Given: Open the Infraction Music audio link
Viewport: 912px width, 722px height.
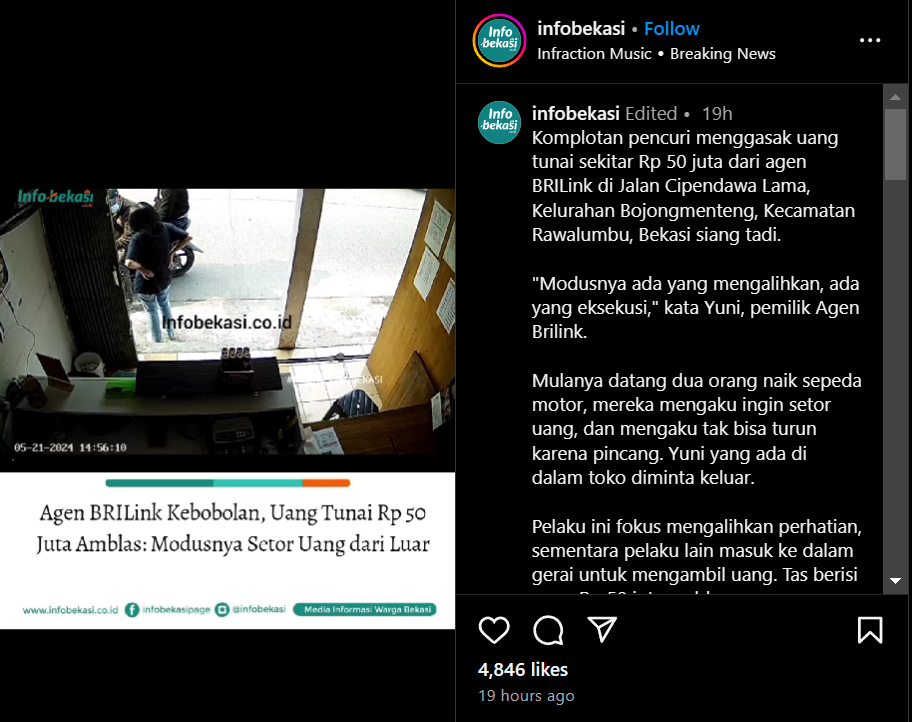Looking at the screenshot, I should click(x=594, y=54).
